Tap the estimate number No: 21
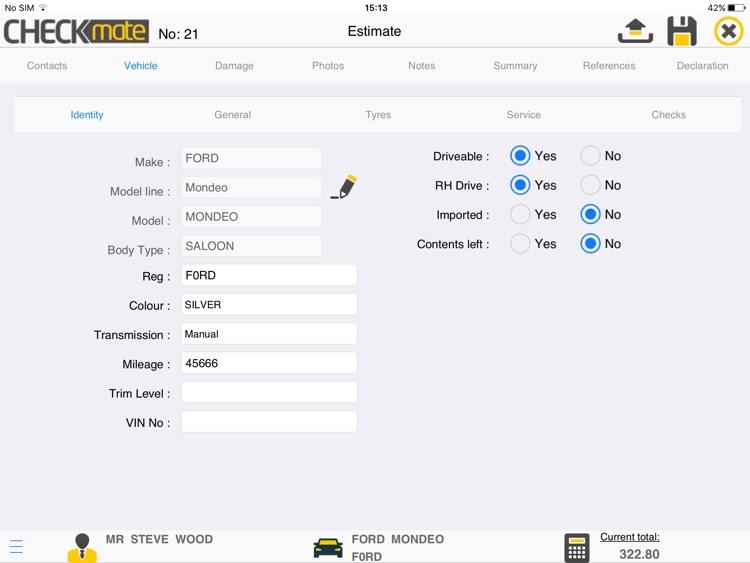The width and height of the screenshot is (750, 563). (x=178, y=34)
